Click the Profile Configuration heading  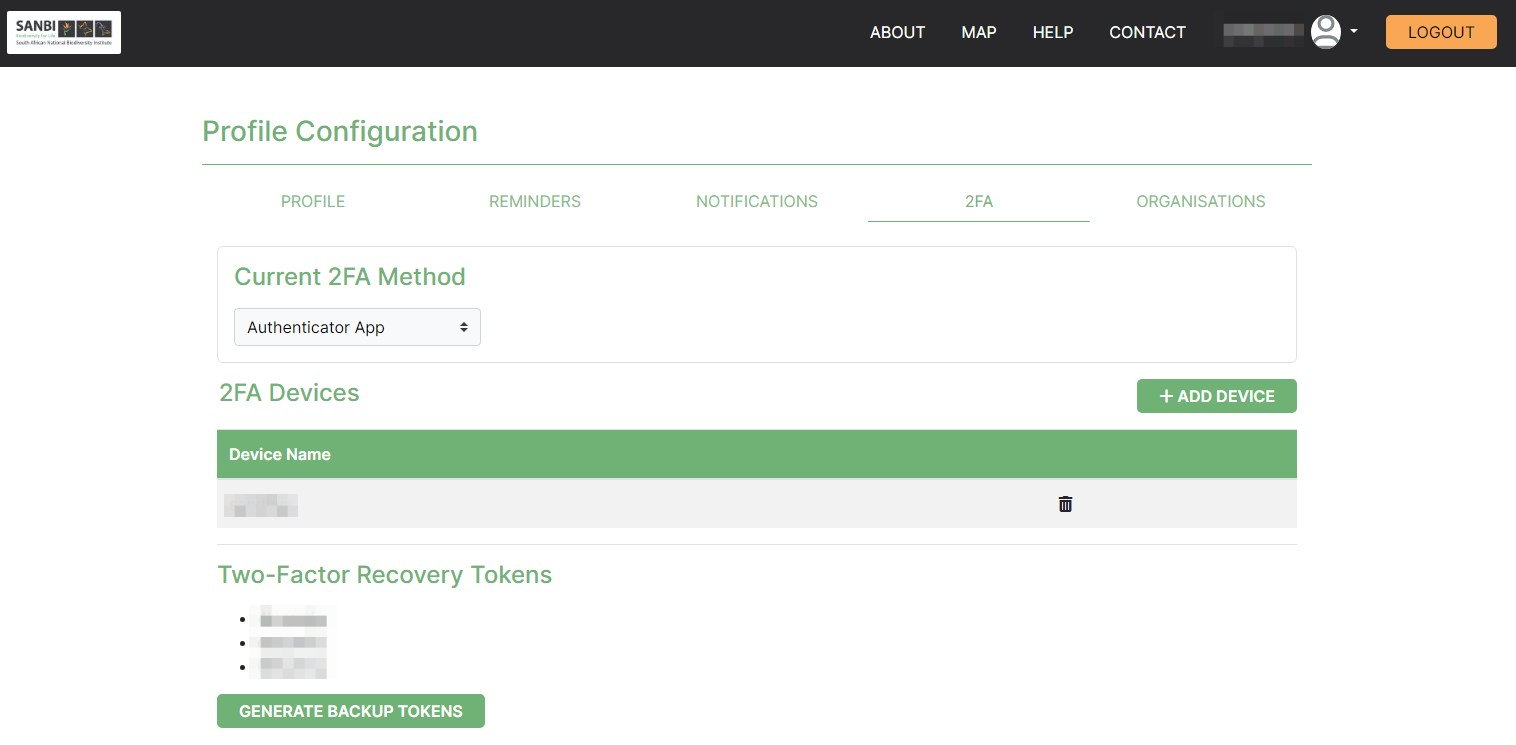[x=340, y=131]
